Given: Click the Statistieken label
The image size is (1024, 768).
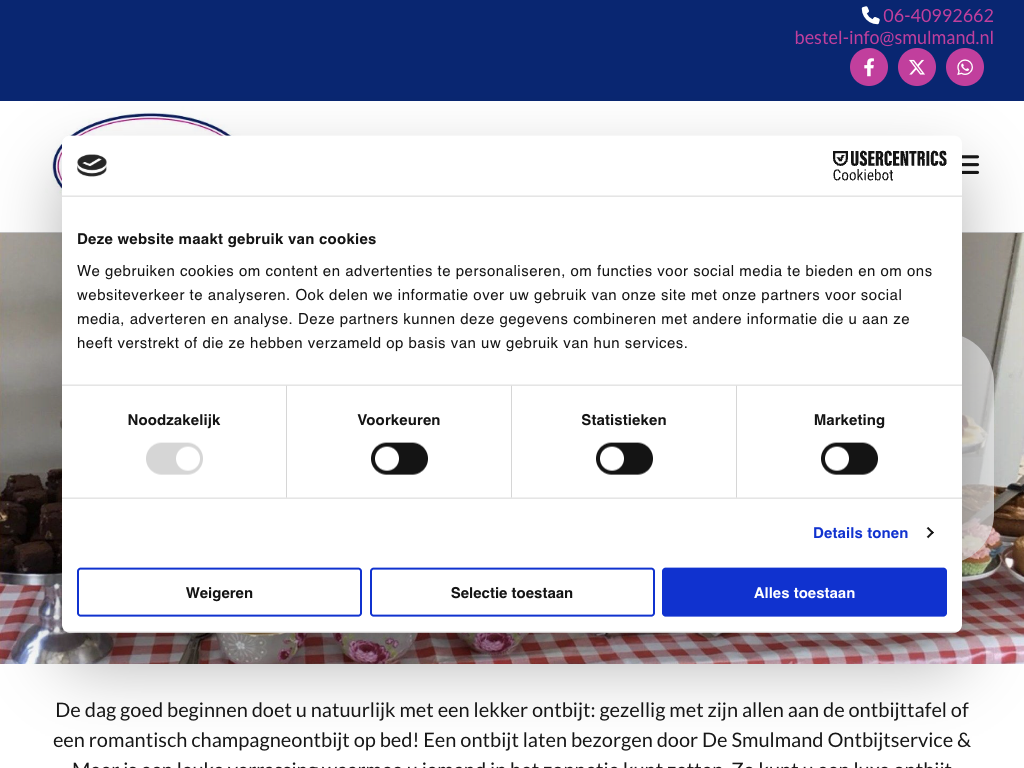Looking at the screenshot, I should pyautogui.click(x=624, y=420).
